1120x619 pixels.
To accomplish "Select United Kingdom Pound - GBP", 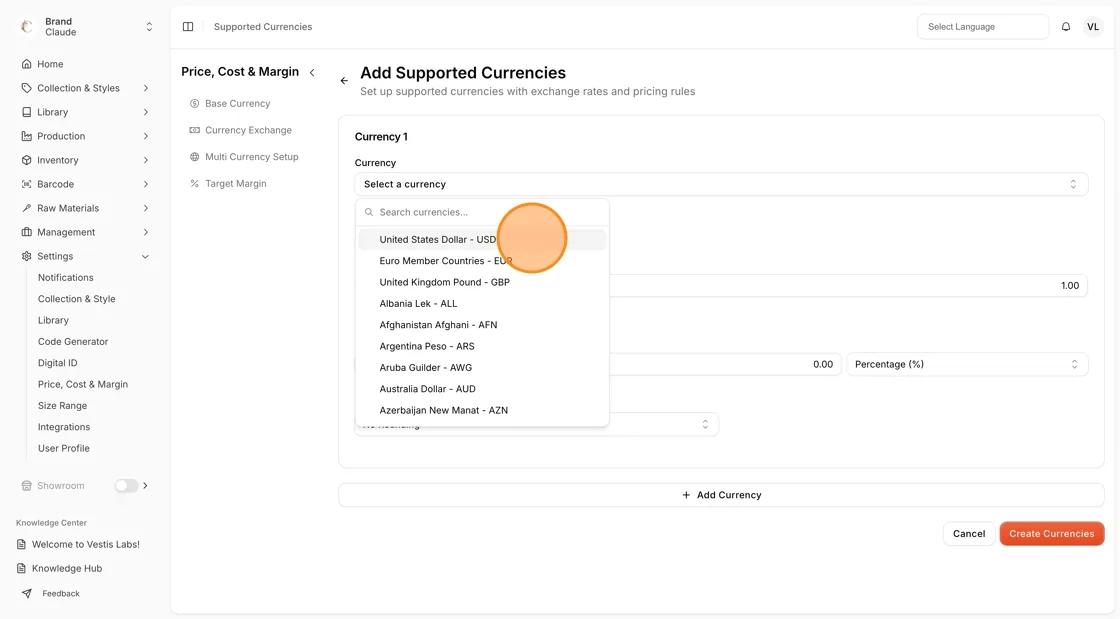I will click(482, 282).
